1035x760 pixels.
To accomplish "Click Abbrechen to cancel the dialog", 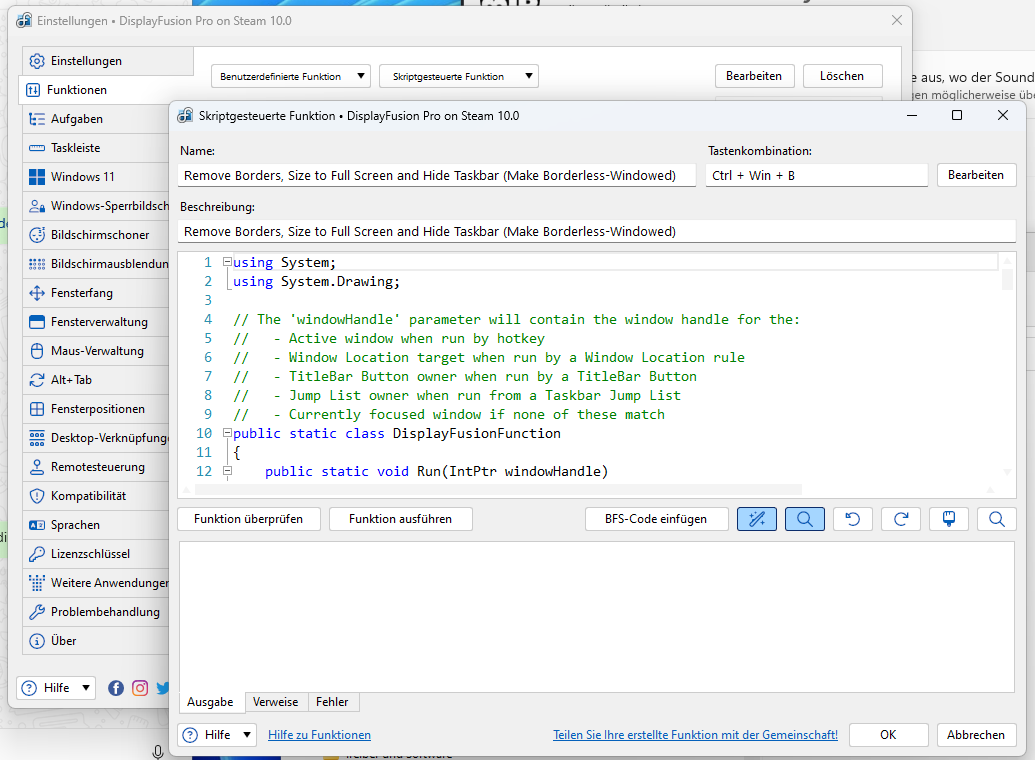I will point(976,735).
